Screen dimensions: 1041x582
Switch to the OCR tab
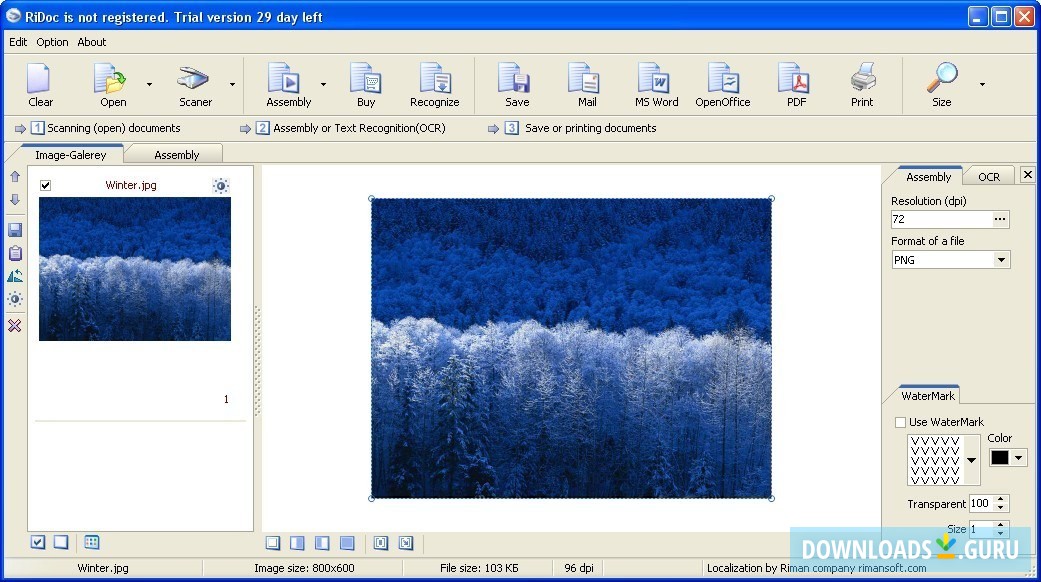[988, 177]
